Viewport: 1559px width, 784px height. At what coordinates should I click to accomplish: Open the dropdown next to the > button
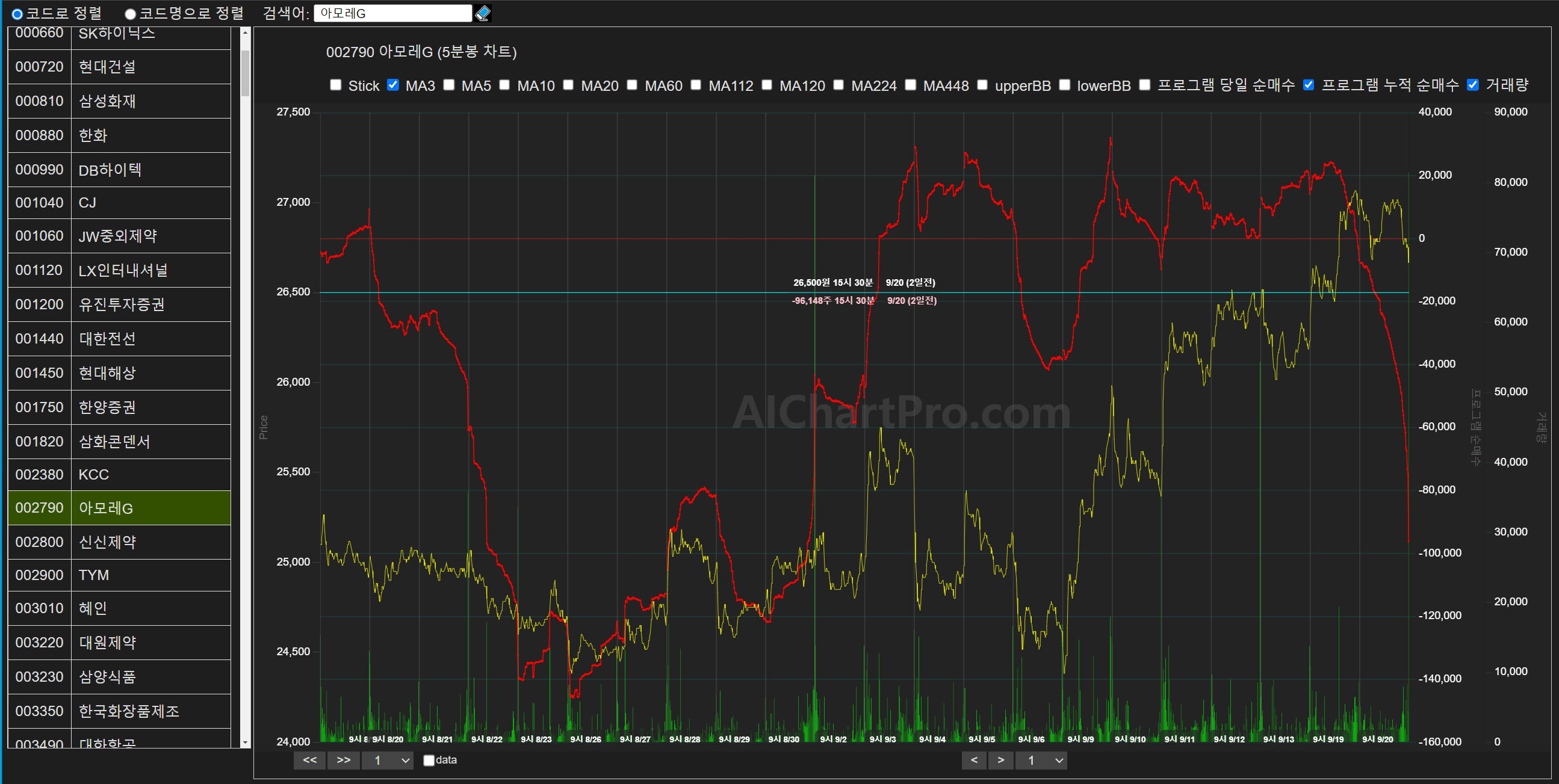(x=1041, y=761)
